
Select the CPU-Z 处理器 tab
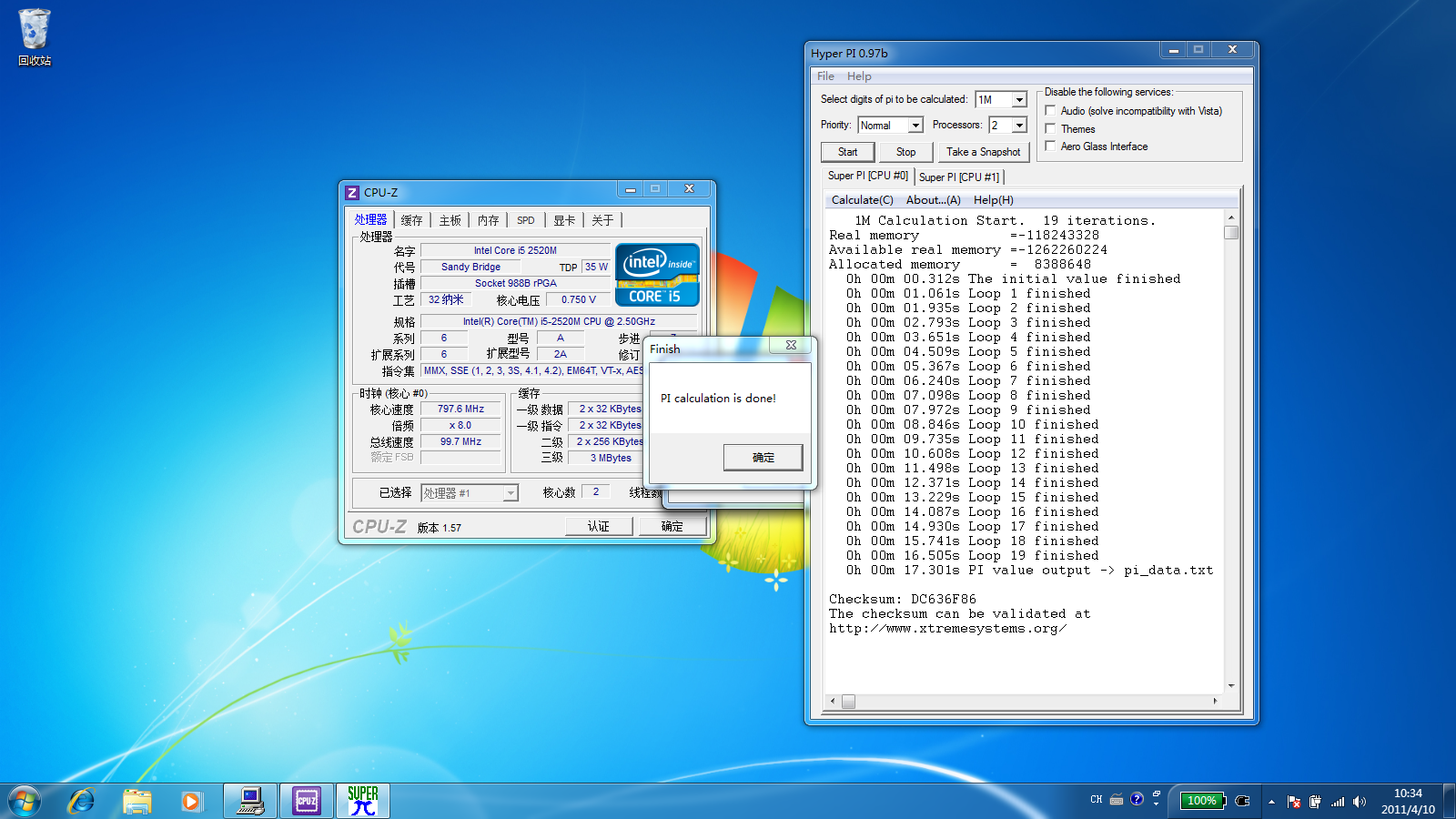pos(370,219)
